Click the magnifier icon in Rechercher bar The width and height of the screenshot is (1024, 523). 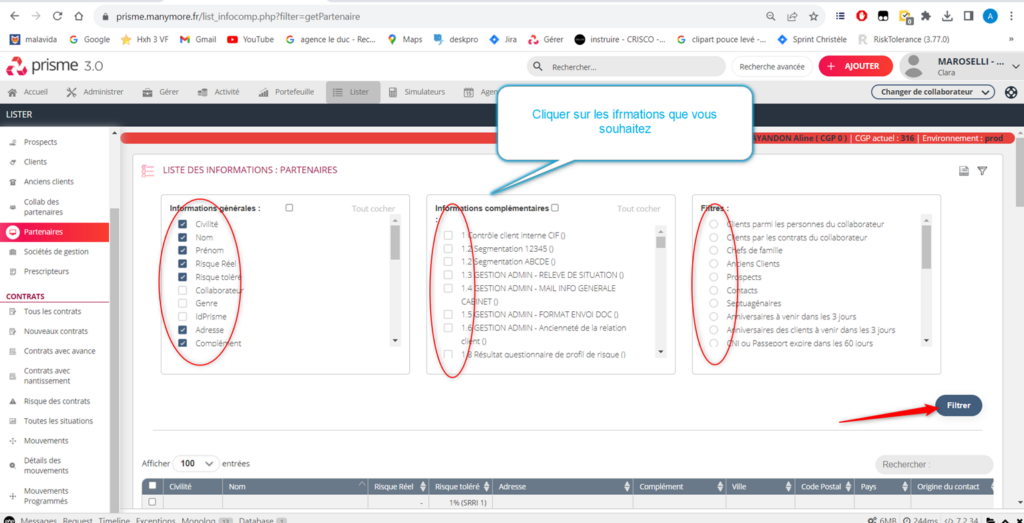[540, 67]
